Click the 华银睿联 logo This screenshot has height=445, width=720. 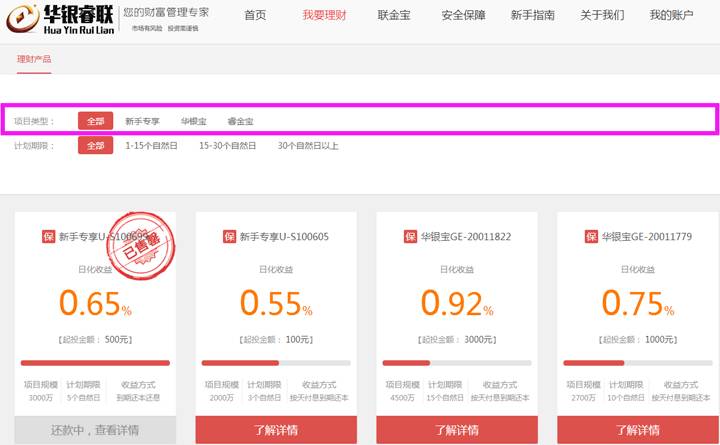pyautogui.click(x=60, y=19)
